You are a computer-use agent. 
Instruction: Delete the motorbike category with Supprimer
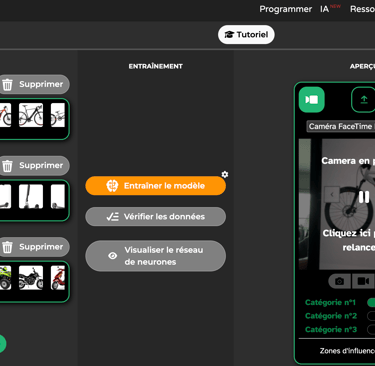pyautogui.click(x=34, y=247)
